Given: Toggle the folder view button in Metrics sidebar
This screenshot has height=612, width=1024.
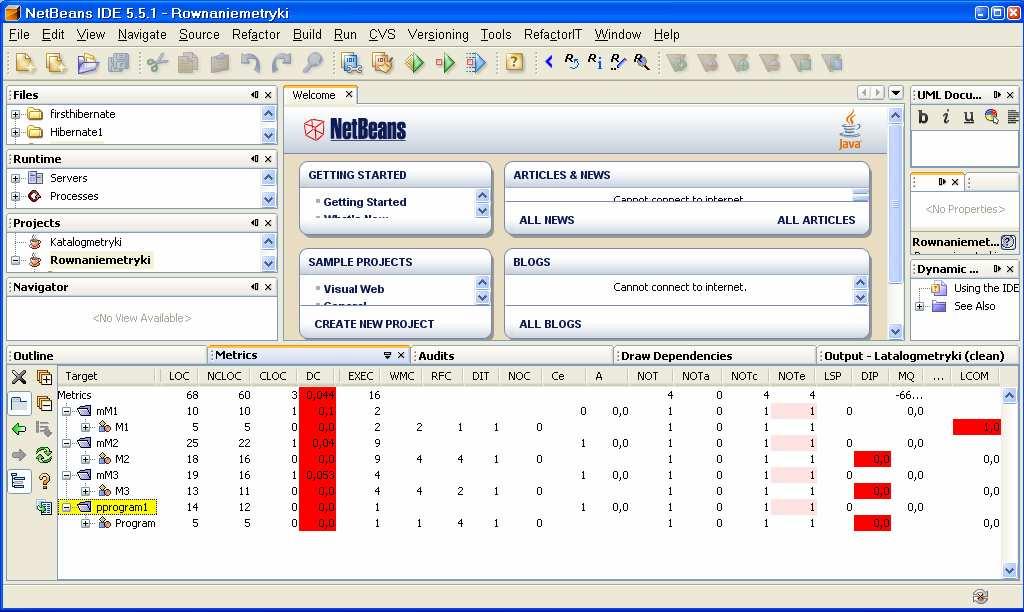Looking at the screenshot, I should tap(20, 404).
